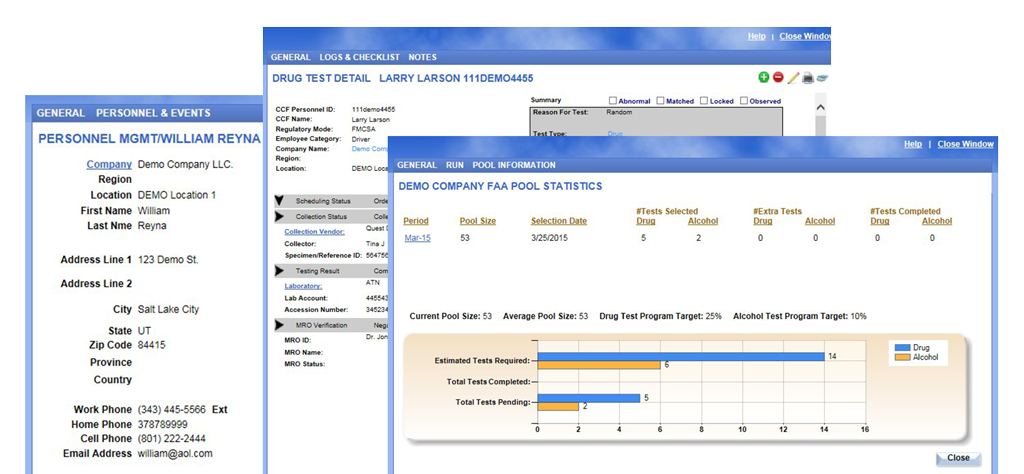
Task: Click the pencil edit icon
Action: pyautogui.click(x=793, y=77)
